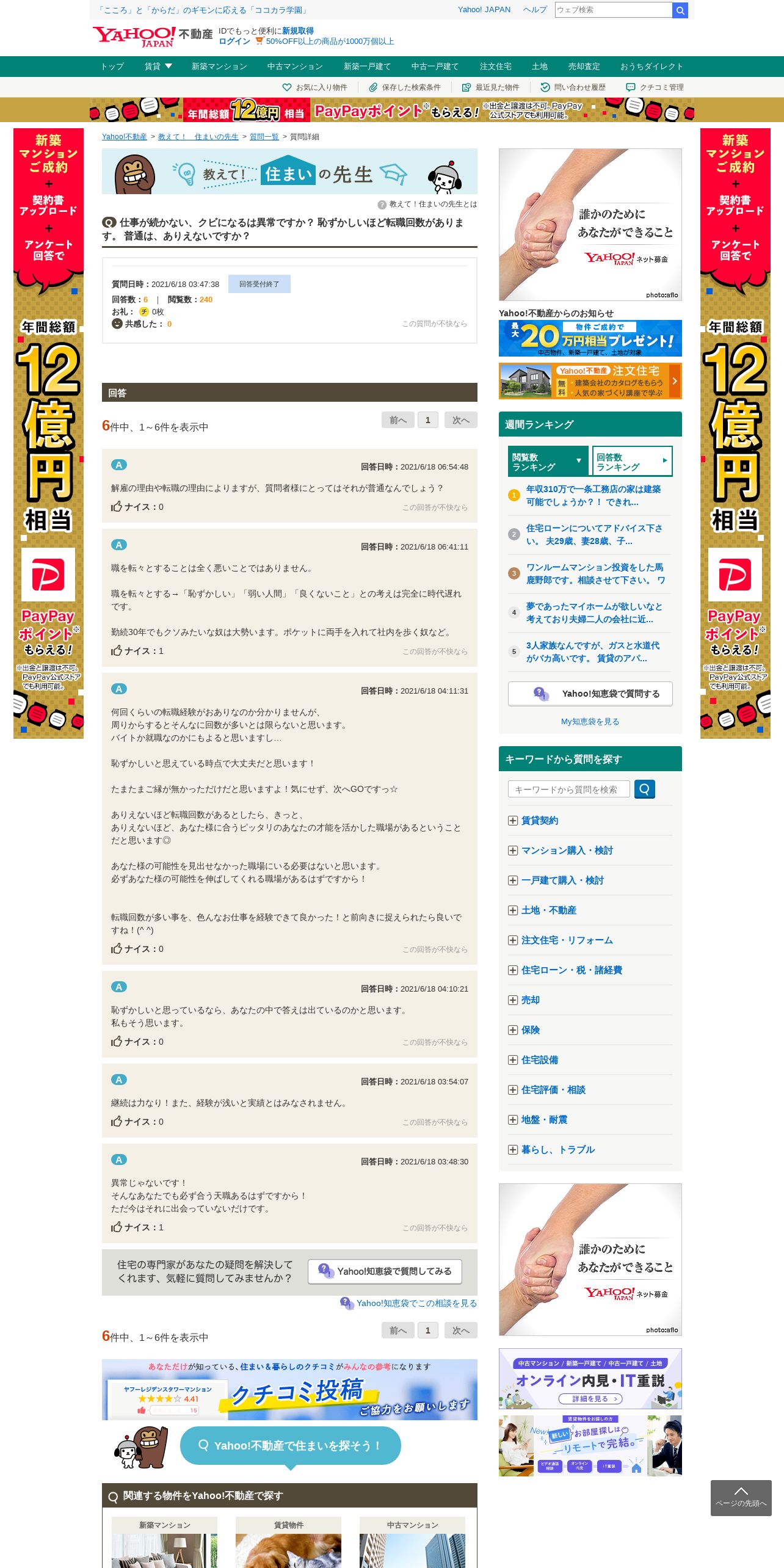Click the question mark icon by 教えて！住まいの先生とは
784x1568 pixels.
point(382,205)
